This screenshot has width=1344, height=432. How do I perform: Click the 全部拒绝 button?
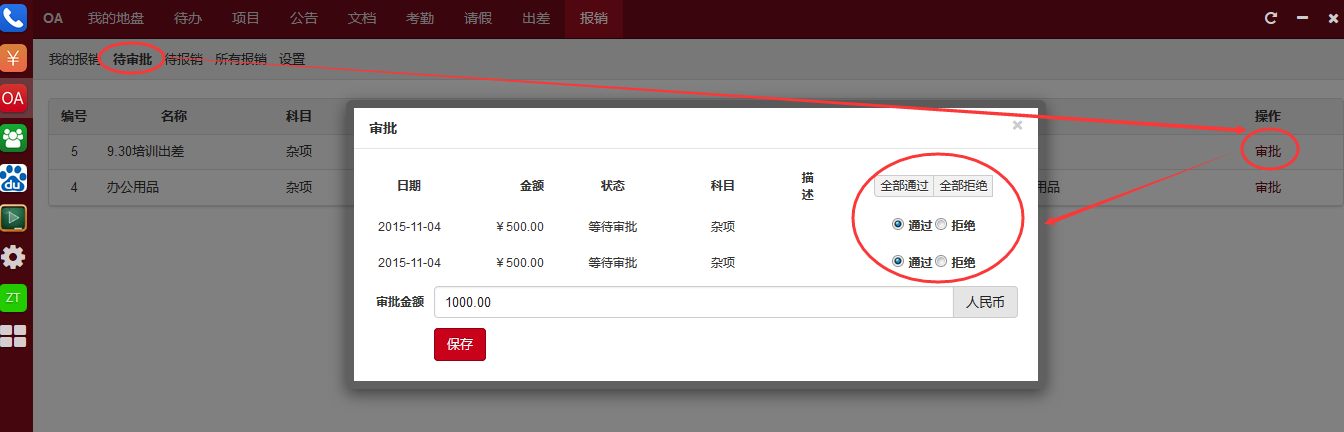coord(963,186)
